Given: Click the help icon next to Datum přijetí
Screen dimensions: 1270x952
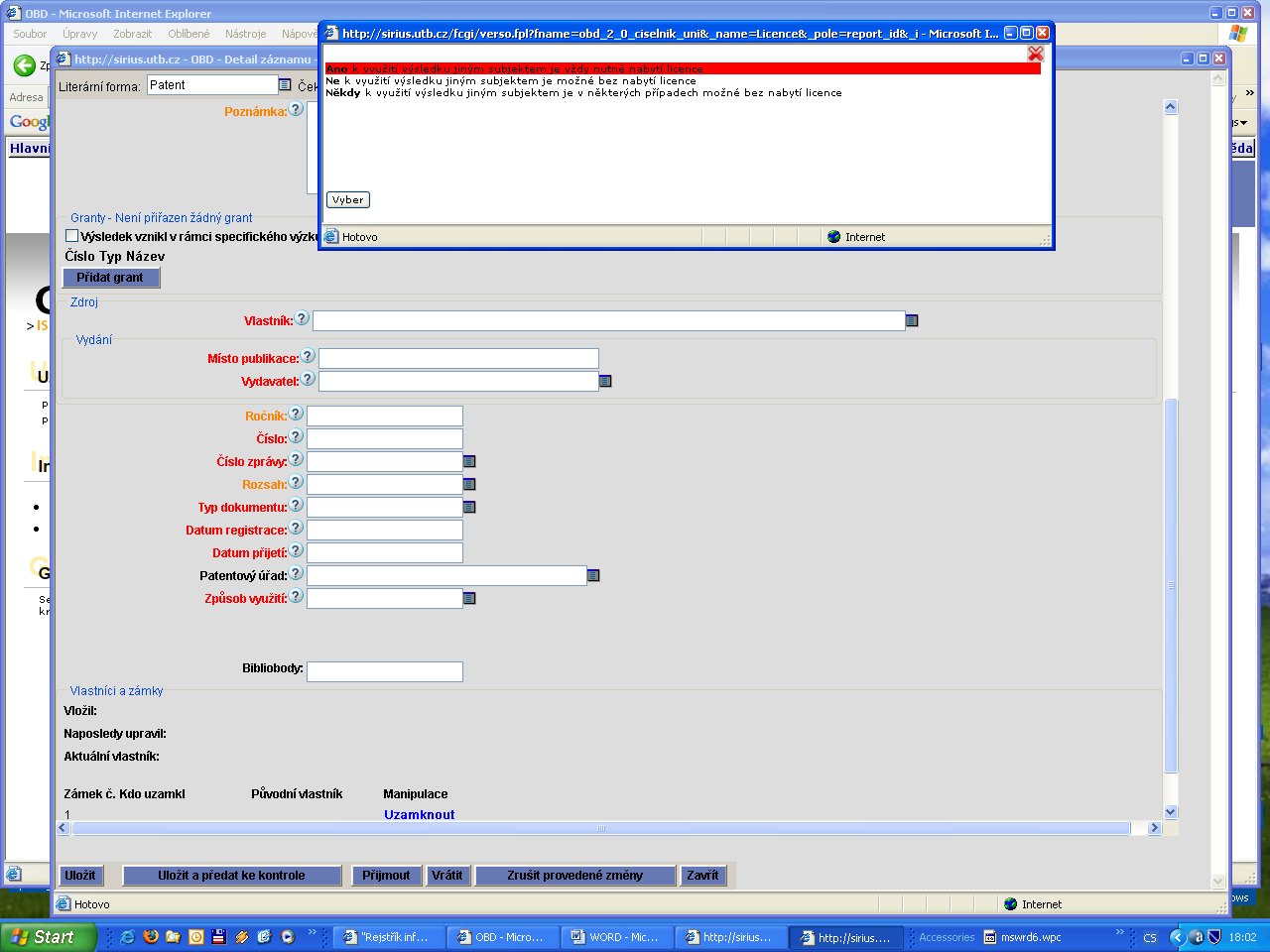Looking at the screenshot, I should tap(296, 550).
